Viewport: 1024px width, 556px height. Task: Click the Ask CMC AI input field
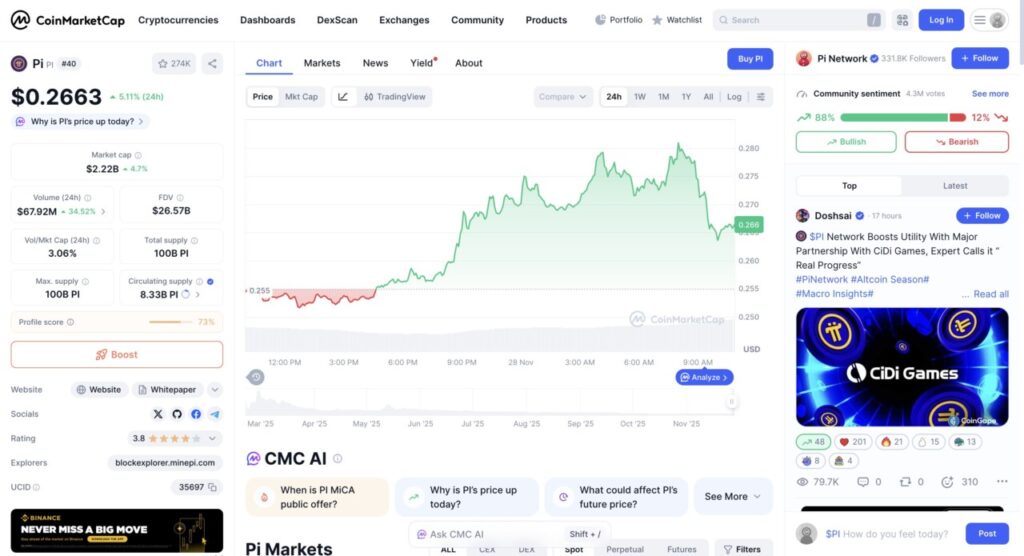click(490, 534)
